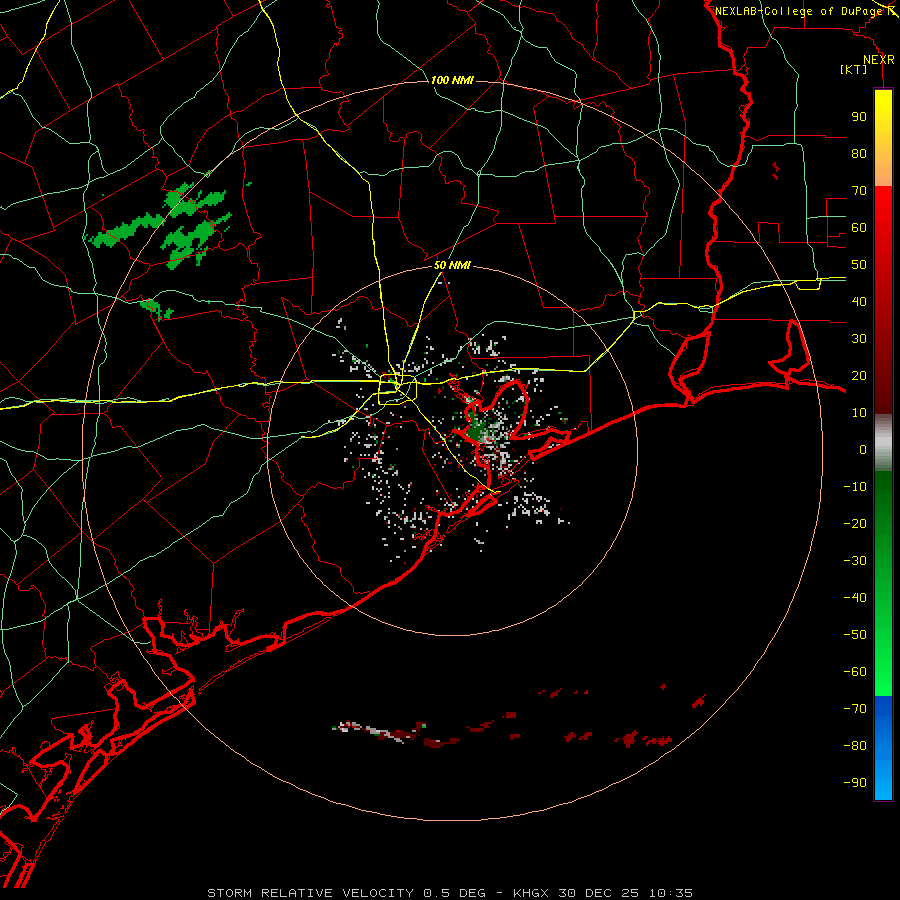Pick the yellow top segment of velocity scale

pos(883,138)
